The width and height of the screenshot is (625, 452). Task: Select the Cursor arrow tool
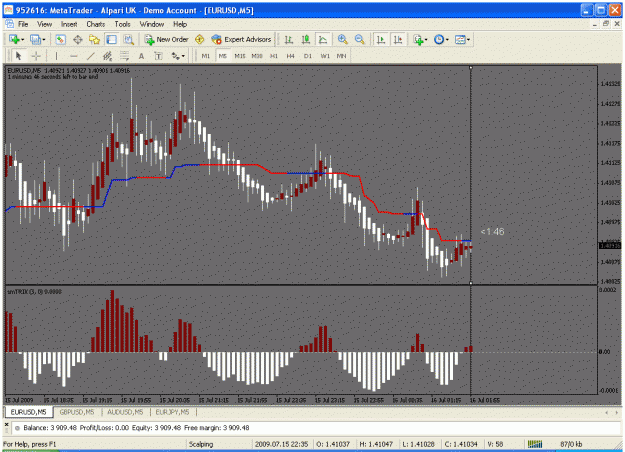[18, 56]
